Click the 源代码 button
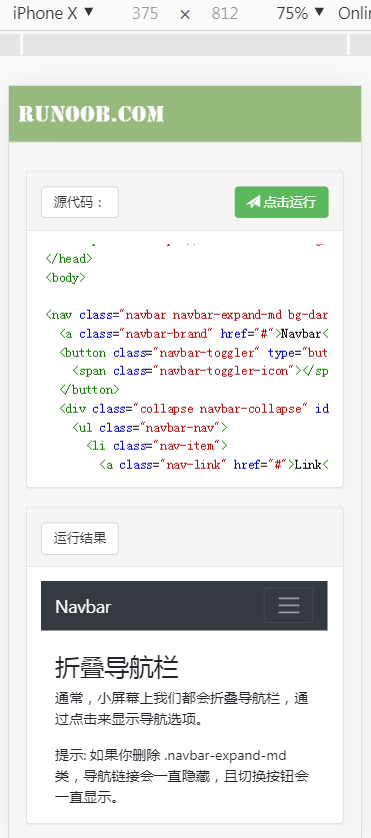 (x=80, y=202)
